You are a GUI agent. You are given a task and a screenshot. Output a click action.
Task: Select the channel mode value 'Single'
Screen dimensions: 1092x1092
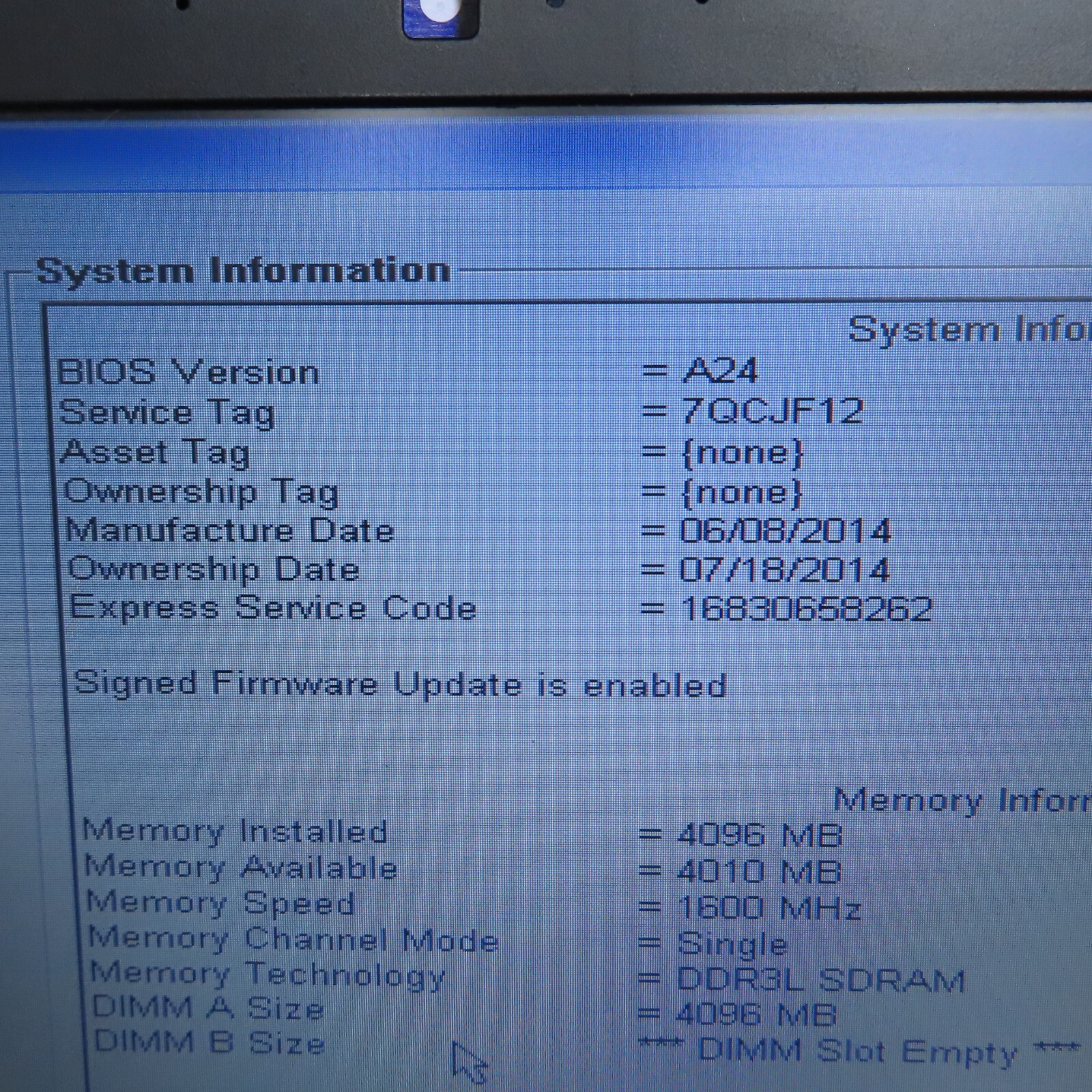(x=733, y=945)
